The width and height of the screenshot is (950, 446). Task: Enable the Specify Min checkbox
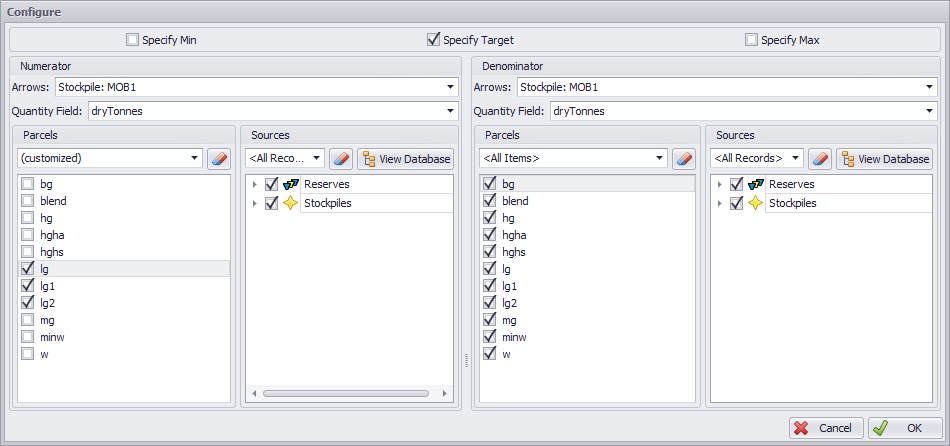[x=133, y=40]
